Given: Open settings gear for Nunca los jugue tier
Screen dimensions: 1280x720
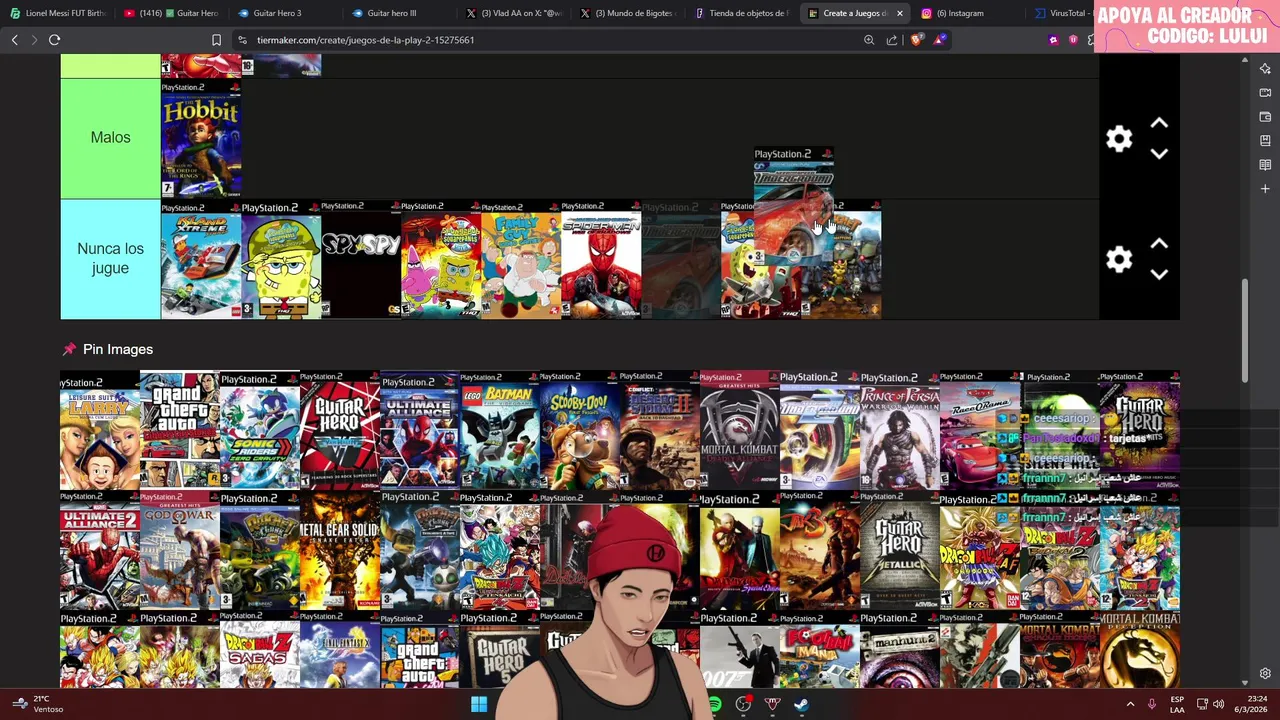Looking at the screenshot, I should click(1119, 260).
